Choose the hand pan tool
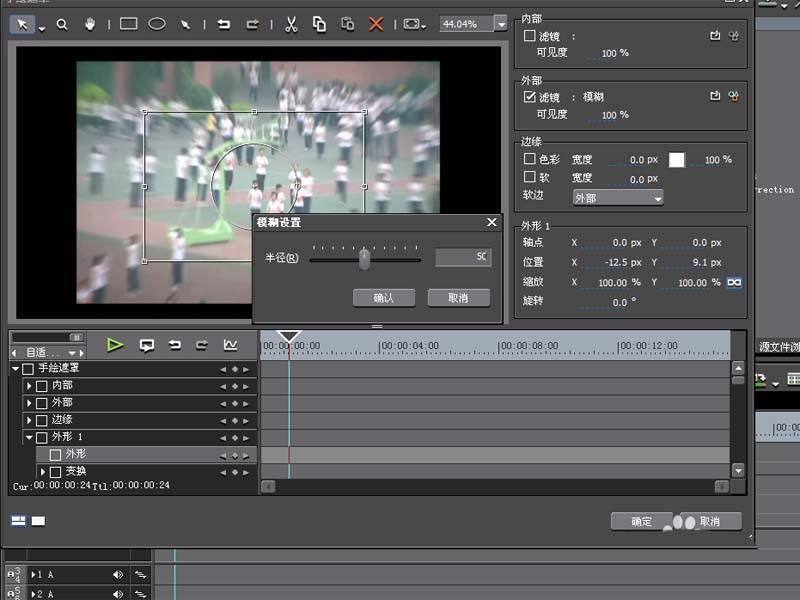 coord(90,24)
